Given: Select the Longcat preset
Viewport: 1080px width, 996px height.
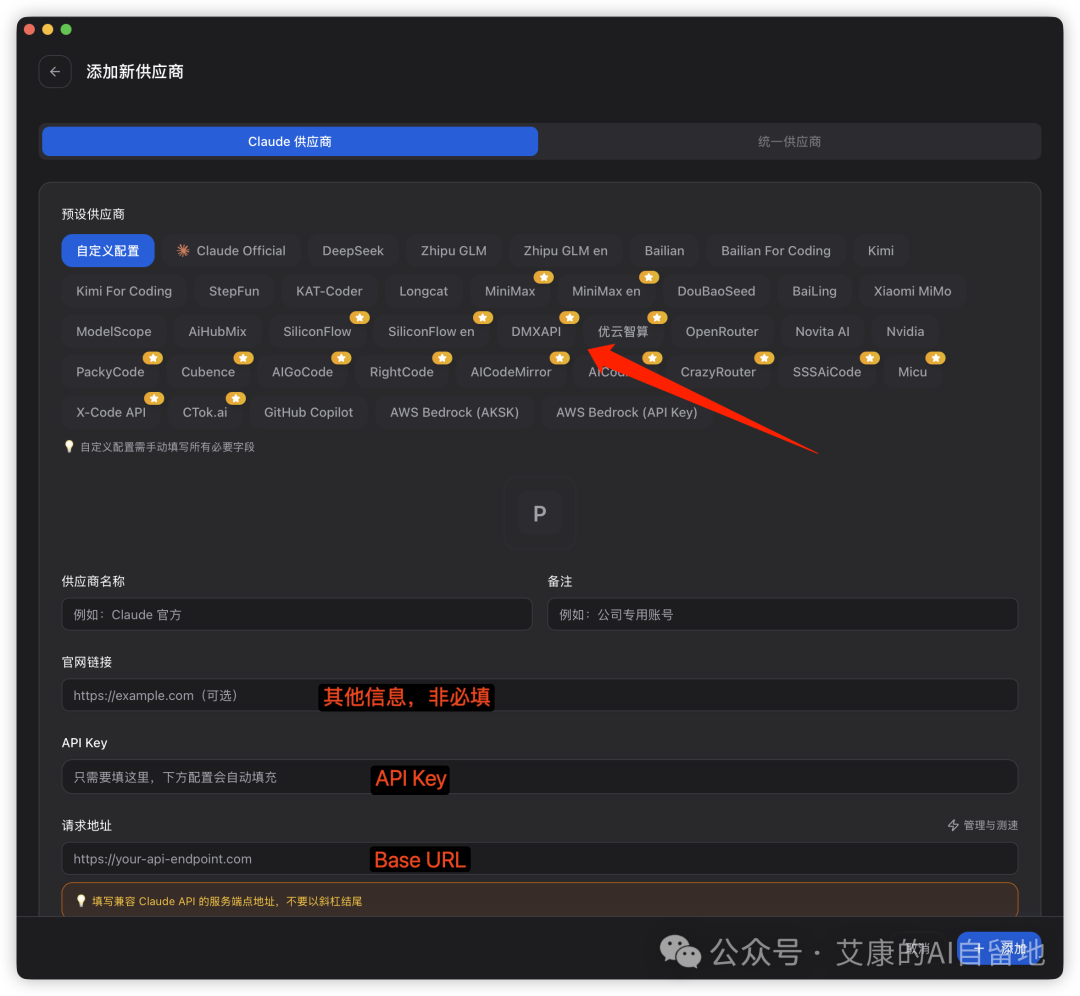Looking at the screenshot, I should (x=424, y=291).
